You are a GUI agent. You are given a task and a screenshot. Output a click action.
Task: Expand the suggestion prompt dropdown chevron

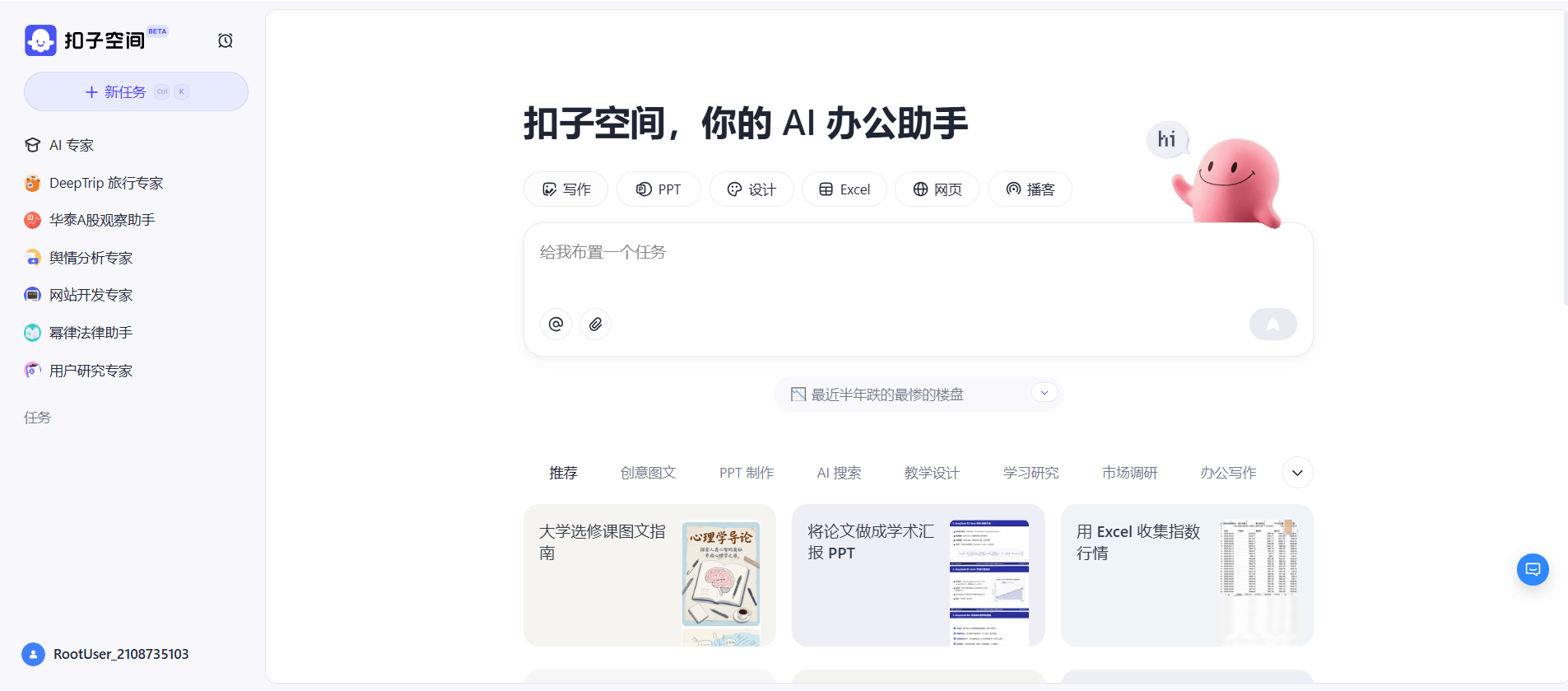(x=1045, y=393)
